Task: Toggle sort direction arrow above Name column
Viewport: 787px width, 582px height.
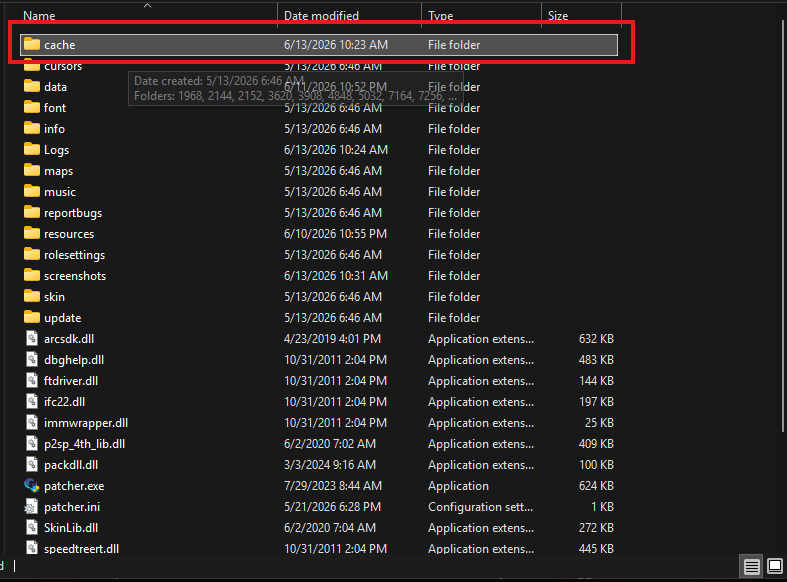Action: click(x=148, y=6)
